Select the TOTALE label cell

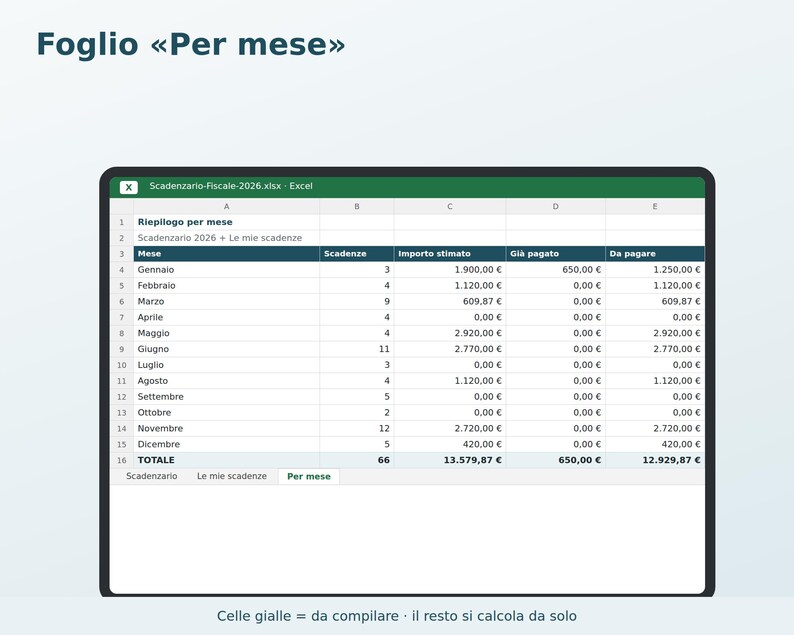226,460
